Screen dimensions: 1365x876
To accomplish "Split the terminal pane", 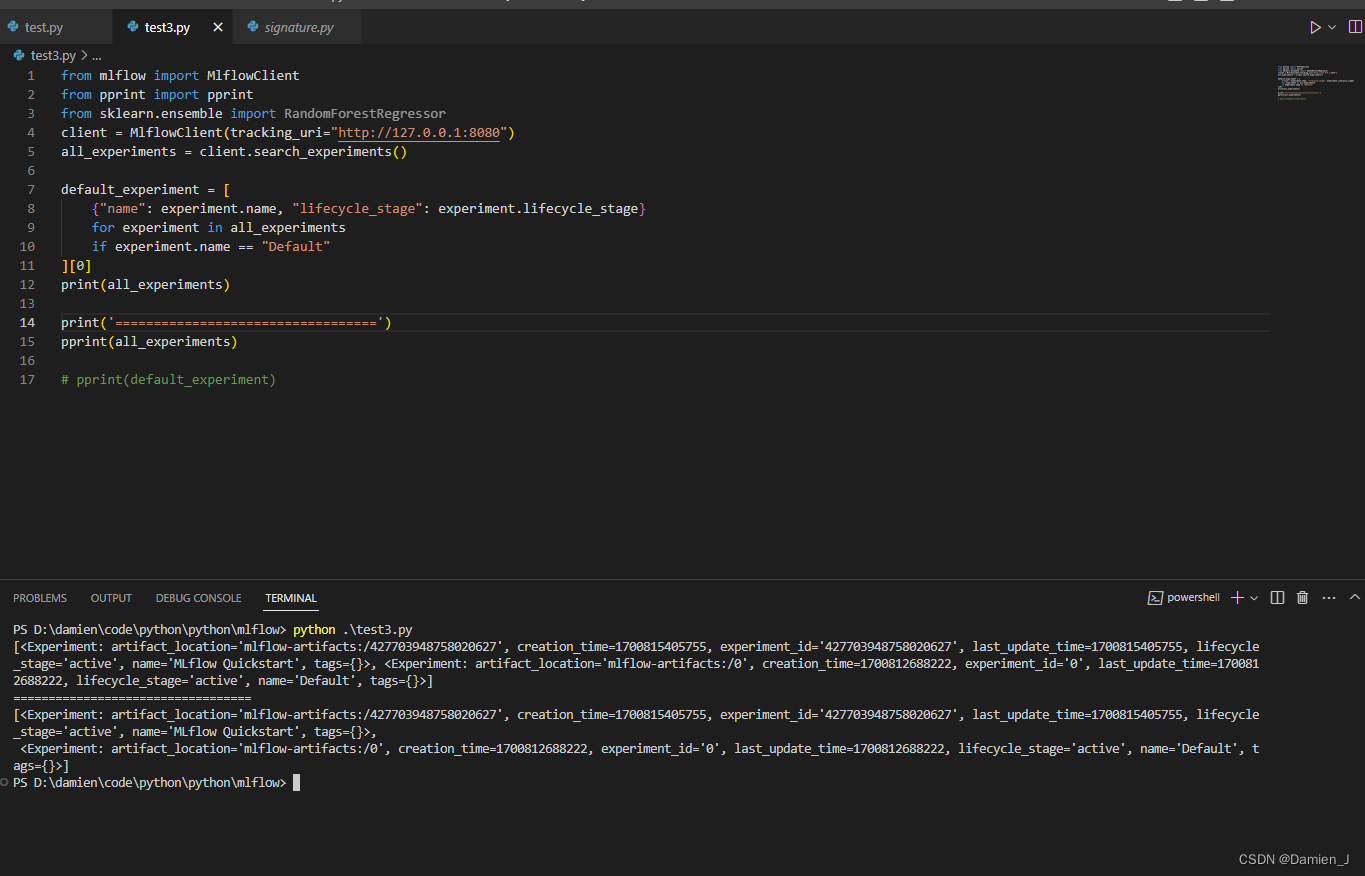I will point(1277,597).
